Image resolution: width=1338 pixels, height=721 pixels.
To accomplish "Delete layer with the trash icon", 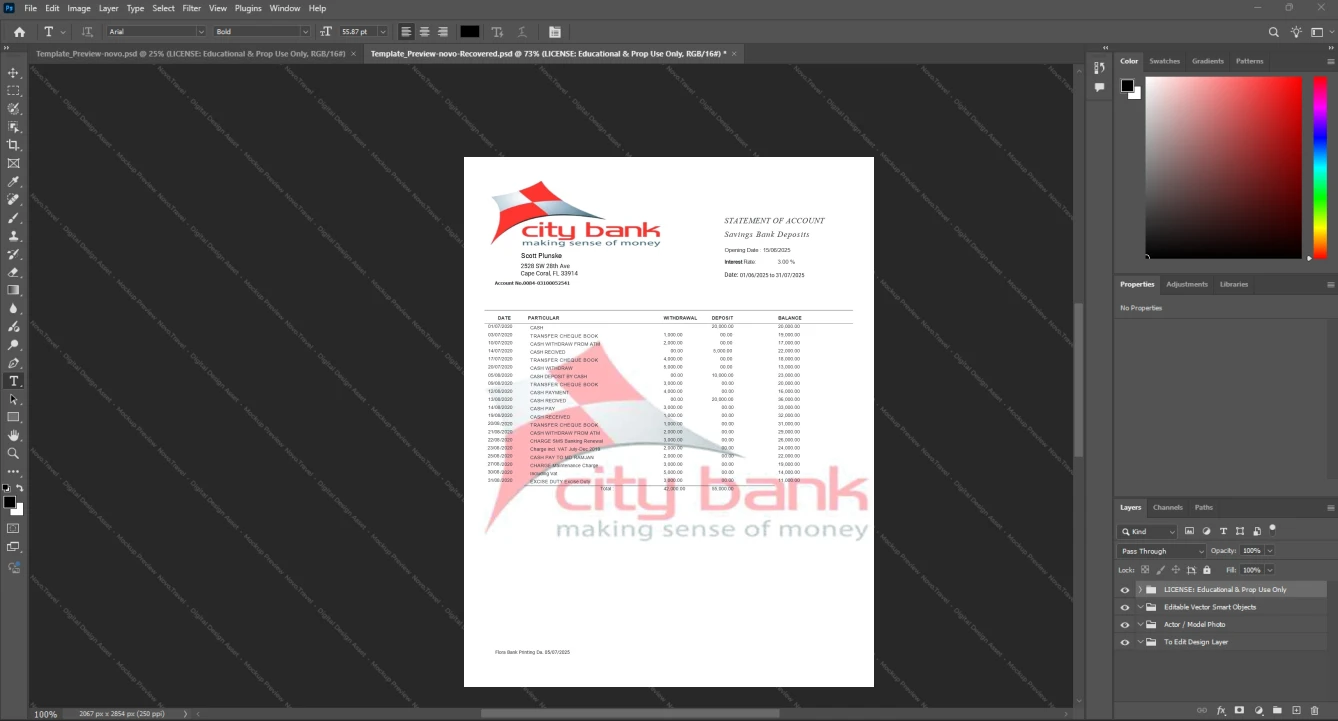I will (1315, 710).
